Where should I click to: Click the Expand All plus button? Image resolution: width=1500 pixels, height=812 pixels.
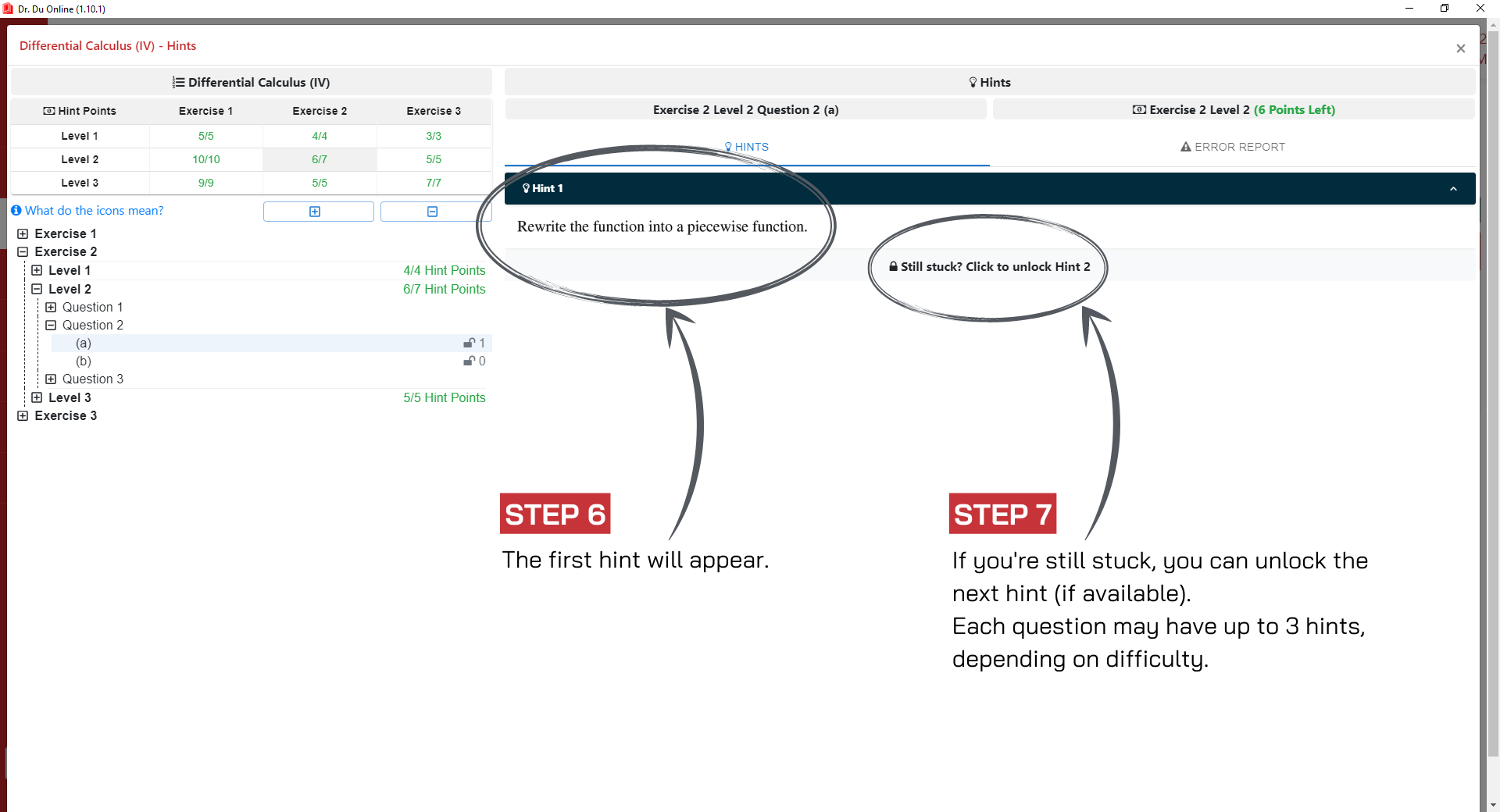(319, 212)
